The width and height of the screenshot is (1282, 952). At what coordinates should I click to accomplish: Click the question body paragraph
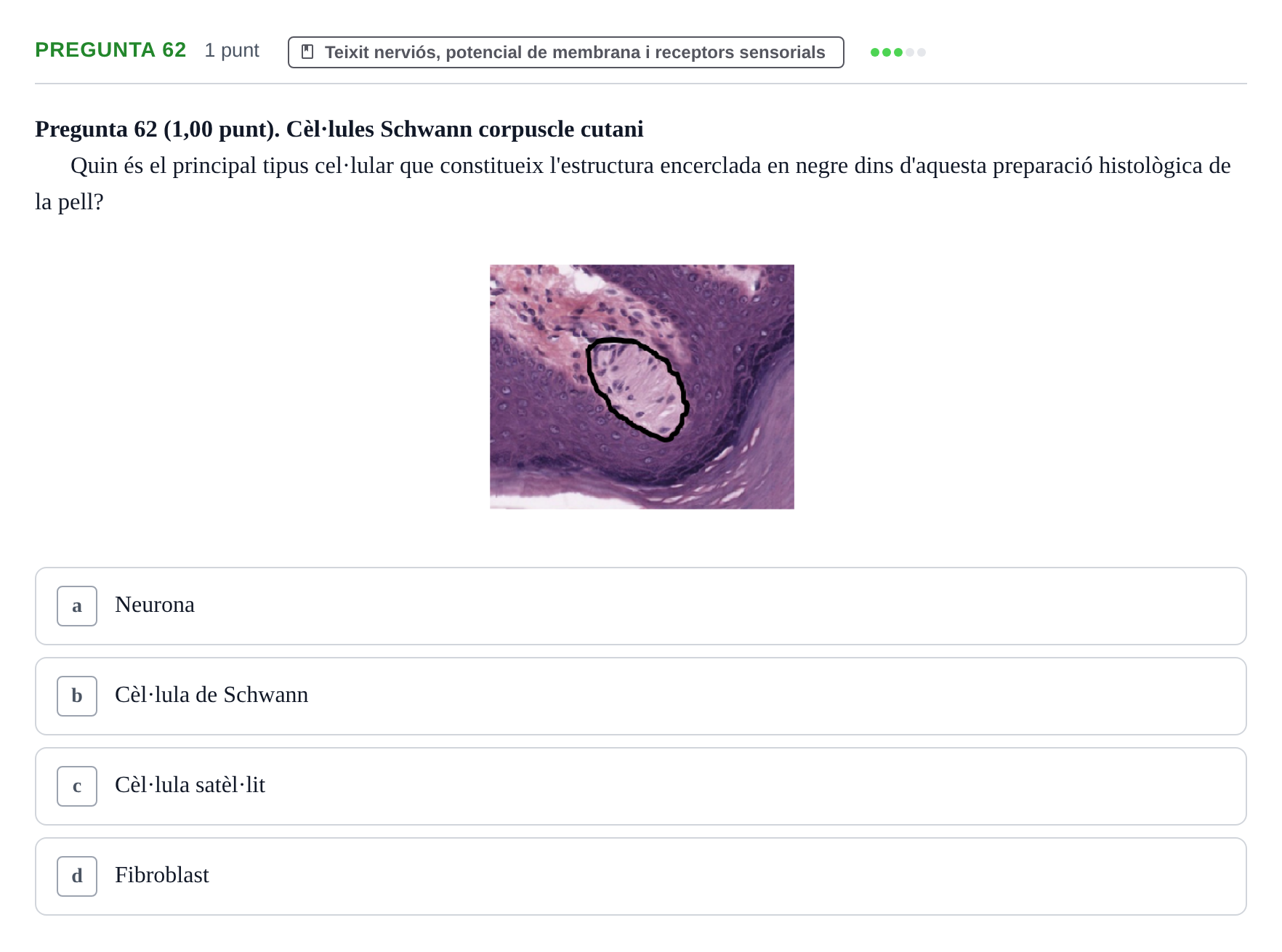[x=633, y=184]
